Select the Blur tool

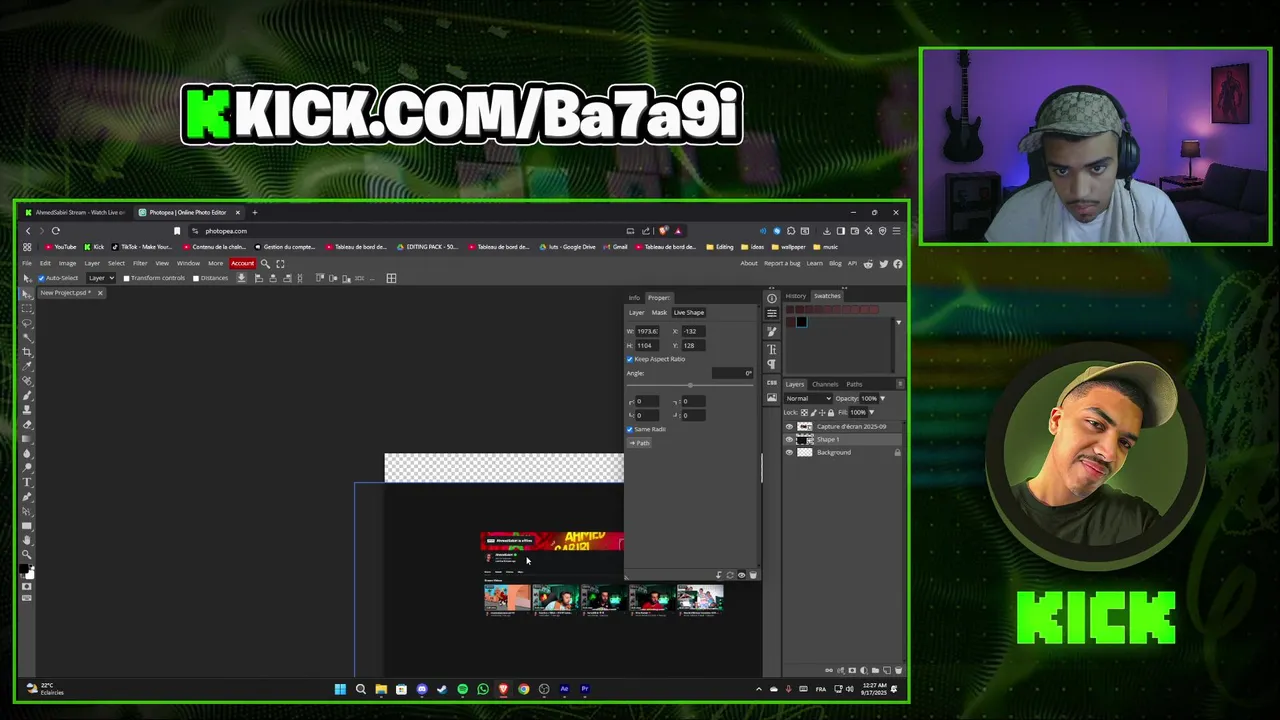tap(27, 453)
